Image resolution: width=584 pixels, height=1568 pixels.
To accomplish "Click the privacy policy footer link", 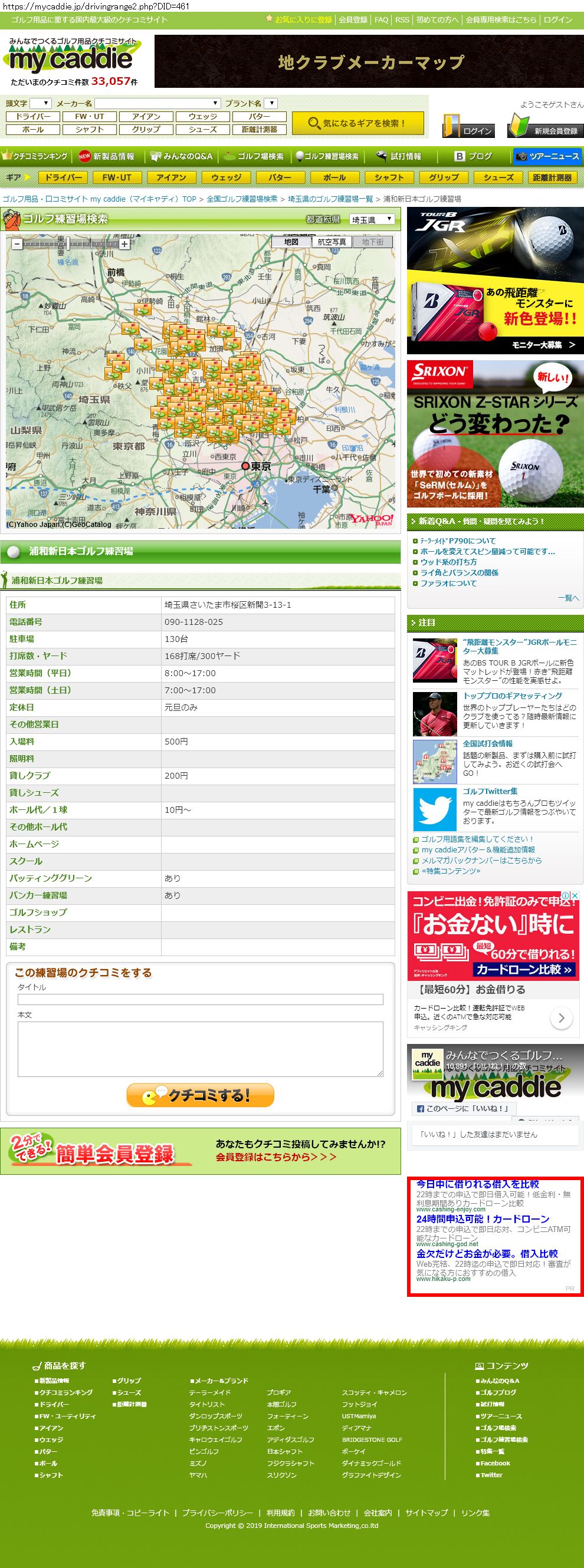I will (217, 1513).
